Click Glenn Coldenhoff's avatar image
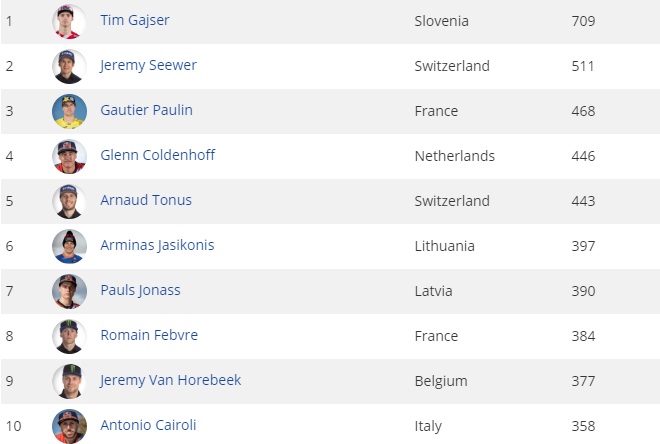 [x=69, y=156]
